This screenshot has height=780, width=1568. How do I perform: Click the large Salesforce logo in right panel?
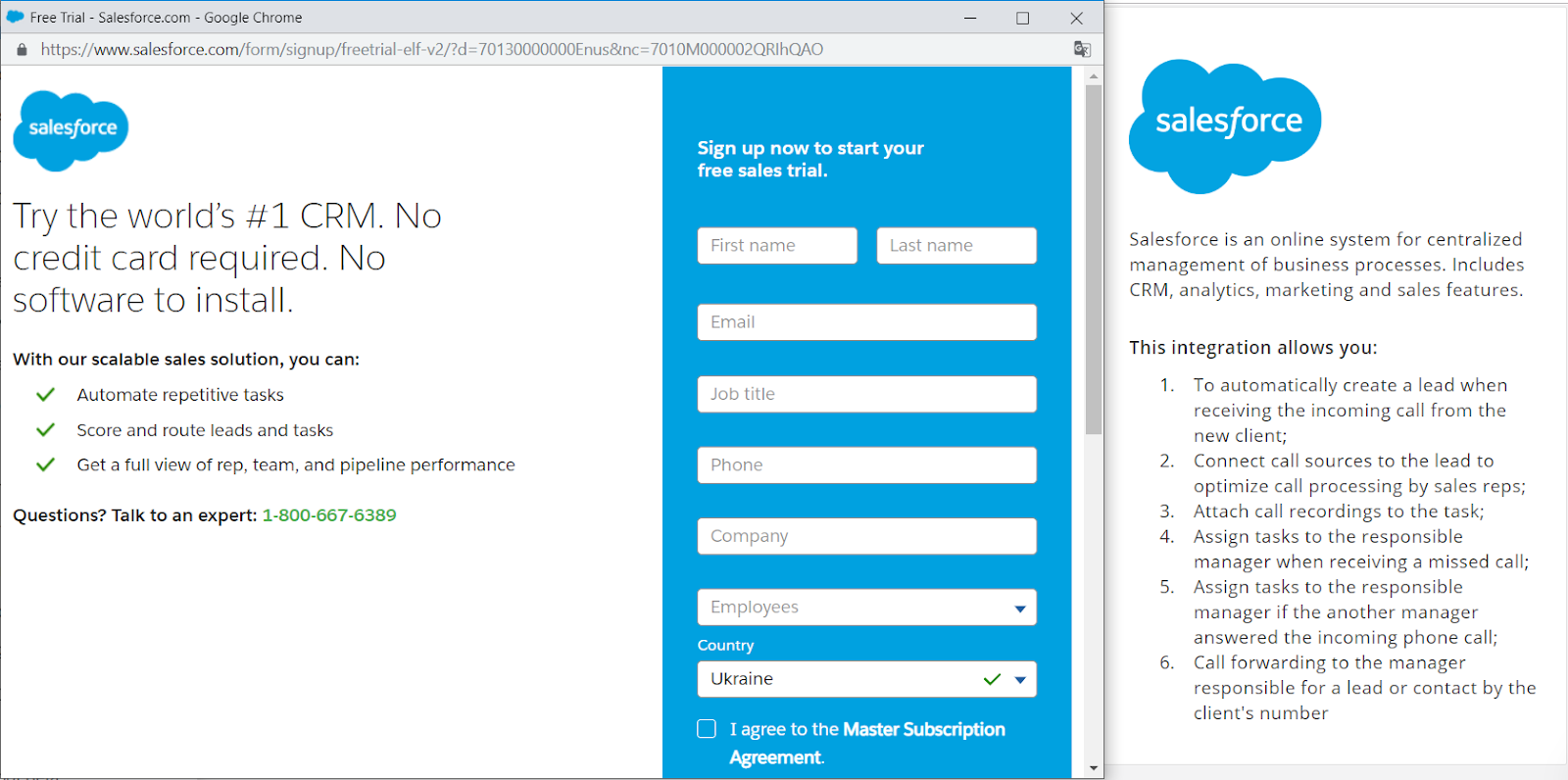[x=1225, y=125]
